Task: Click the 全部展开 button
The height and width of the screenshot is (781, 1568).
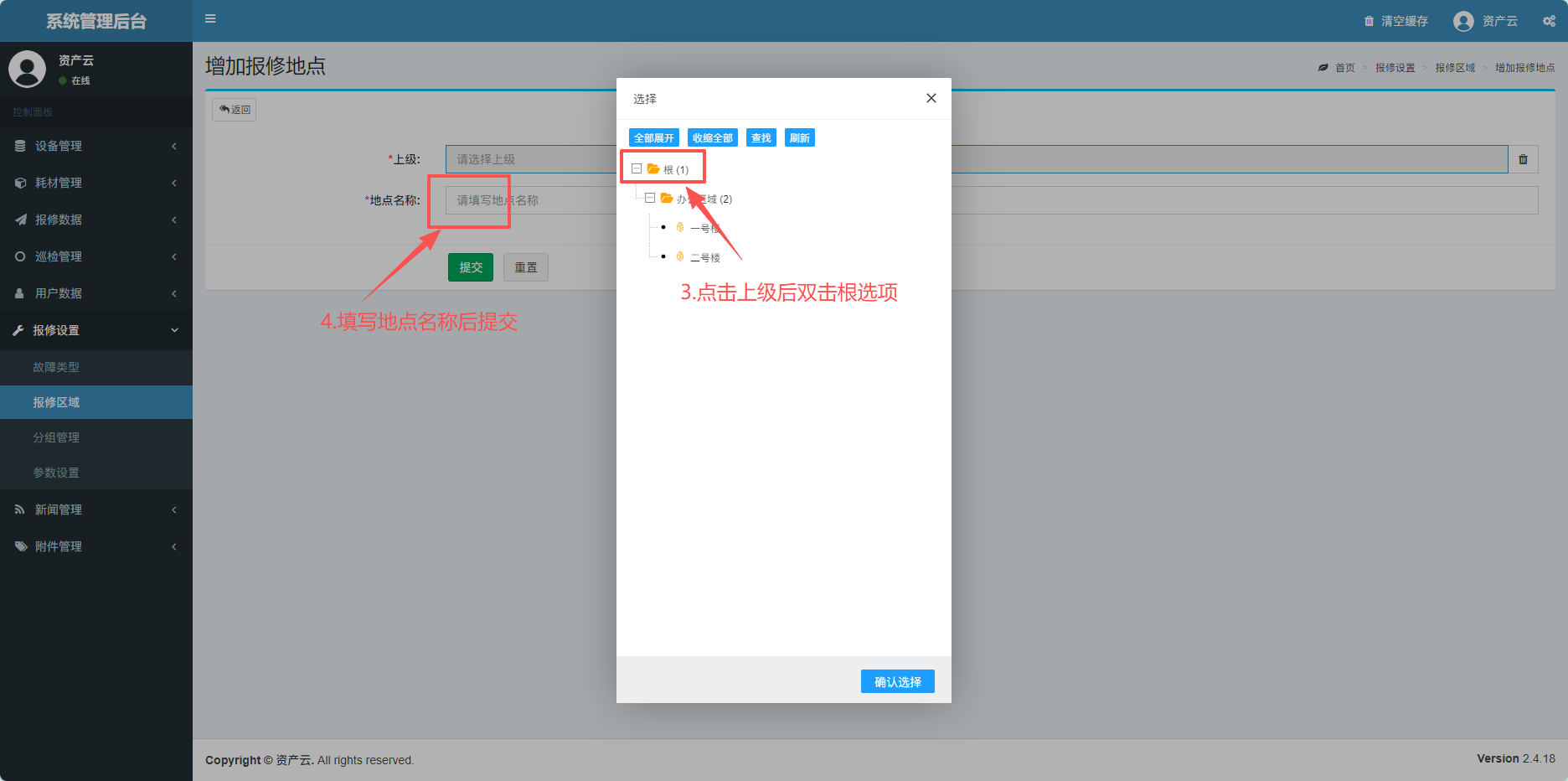Action: (653, 138)
